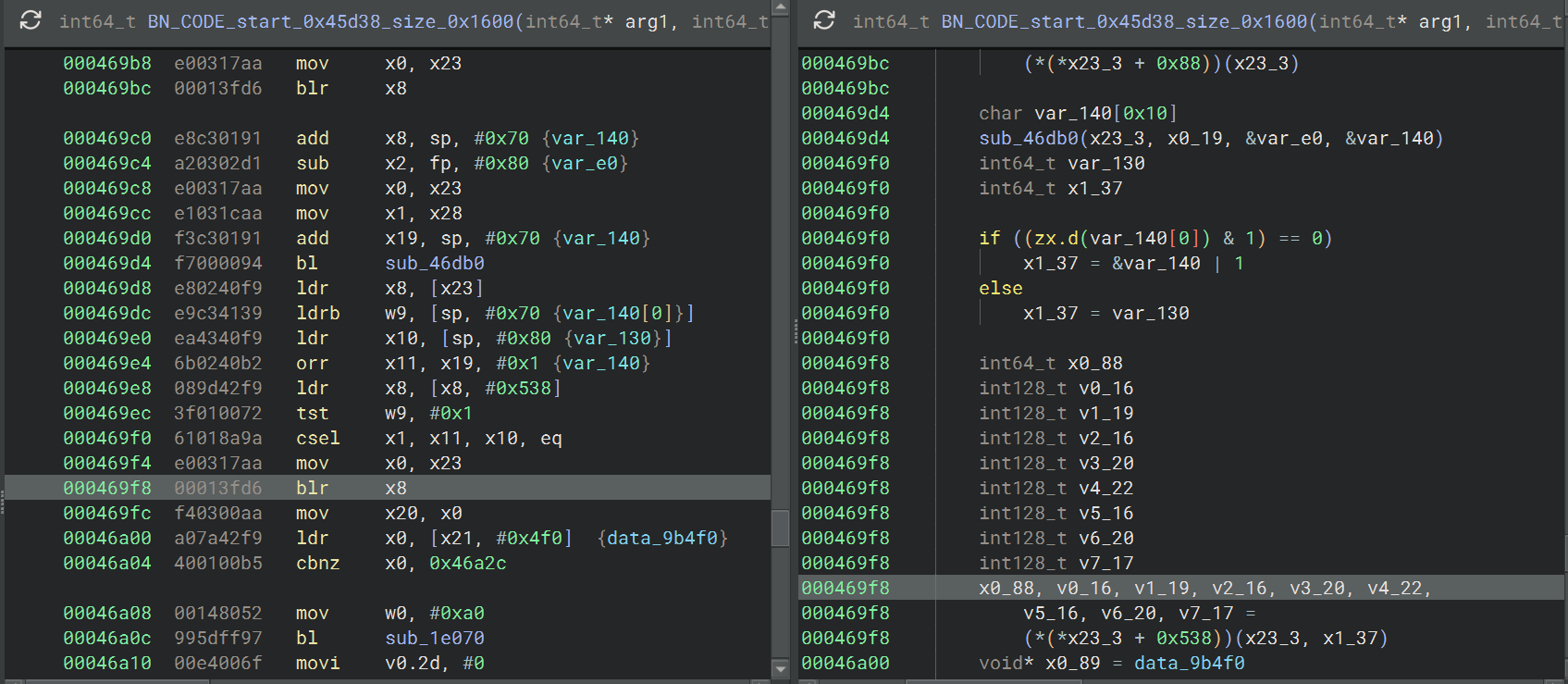Click the 0x46a2c branch target of cbnz
The height and width of the screenshot is (684, 1568).
tap(467, 564)
